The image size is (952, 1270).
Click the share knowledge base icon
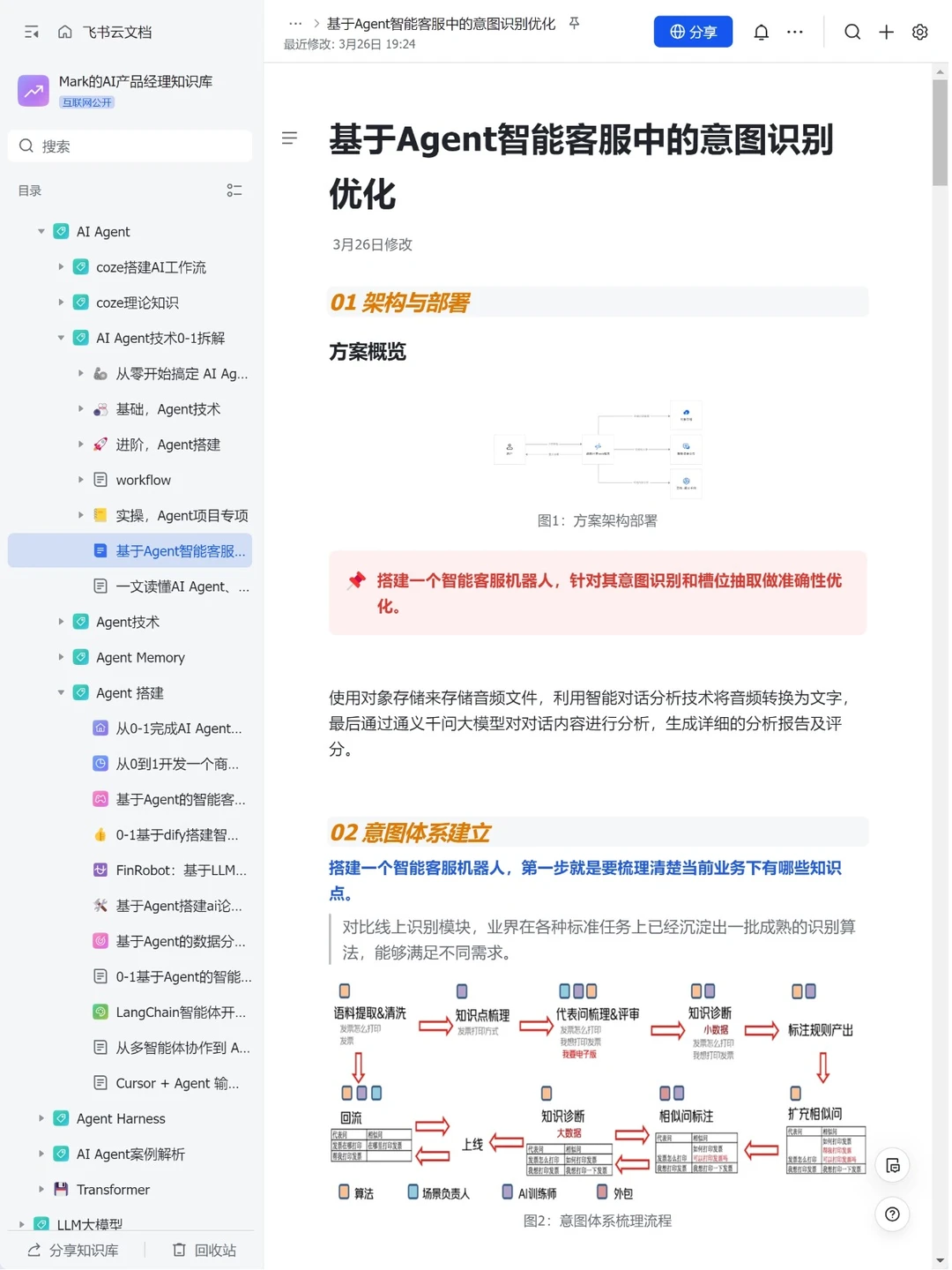point(34,1251)
